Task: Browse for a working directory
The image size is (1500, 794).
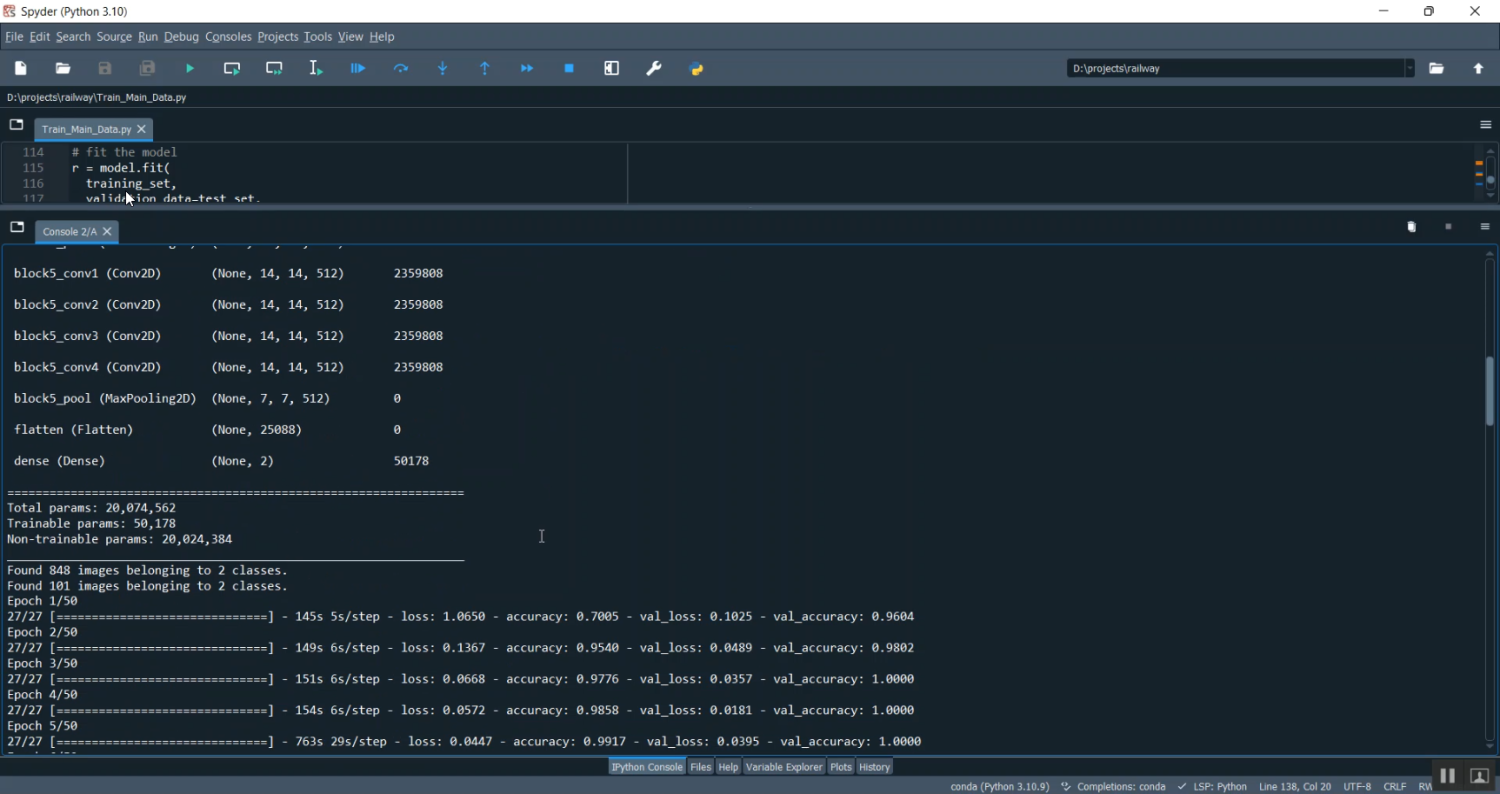Action: (x=1436, y=68)
